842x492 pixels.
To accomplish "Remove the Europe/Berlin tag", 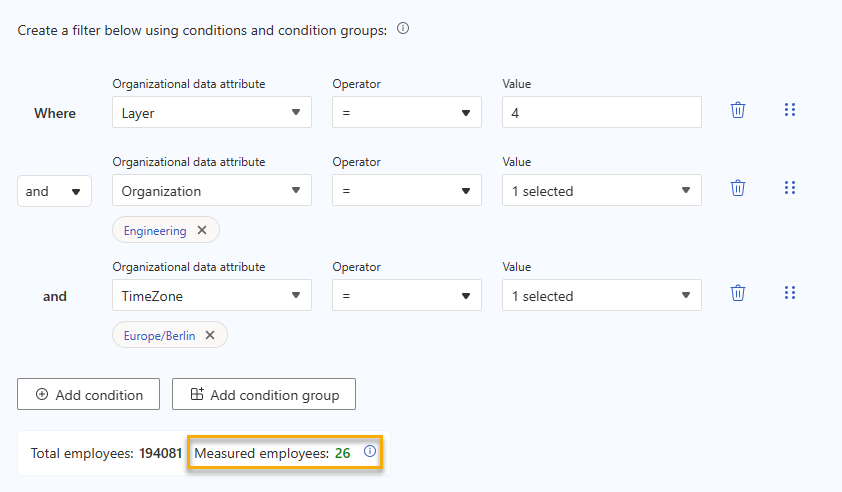I will 210,335.
